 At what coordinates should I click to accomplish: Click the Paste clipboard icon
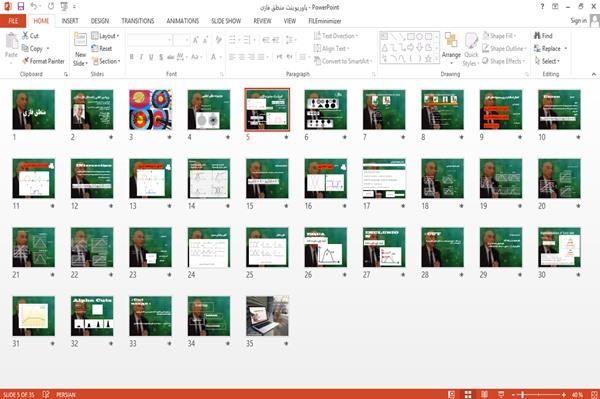pyautogui.click(x=11, y=41)
